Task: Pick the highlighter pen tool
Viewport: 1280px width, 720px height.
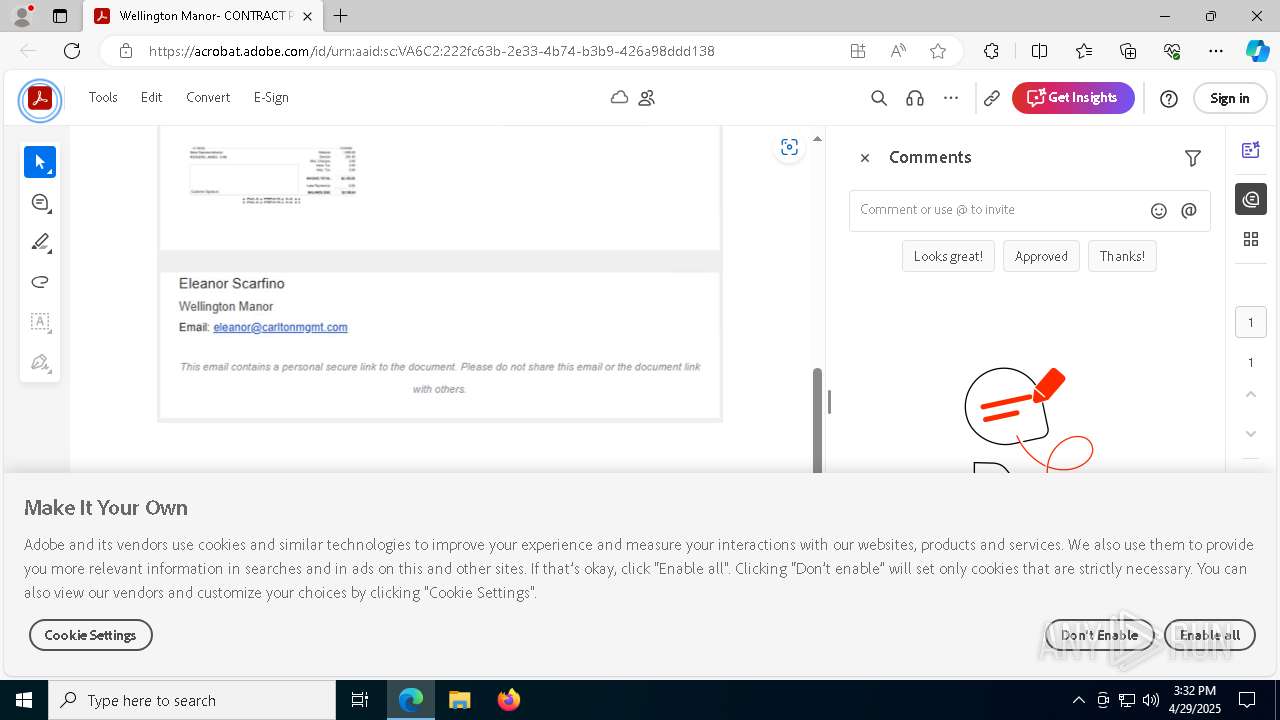Action: 40,242
